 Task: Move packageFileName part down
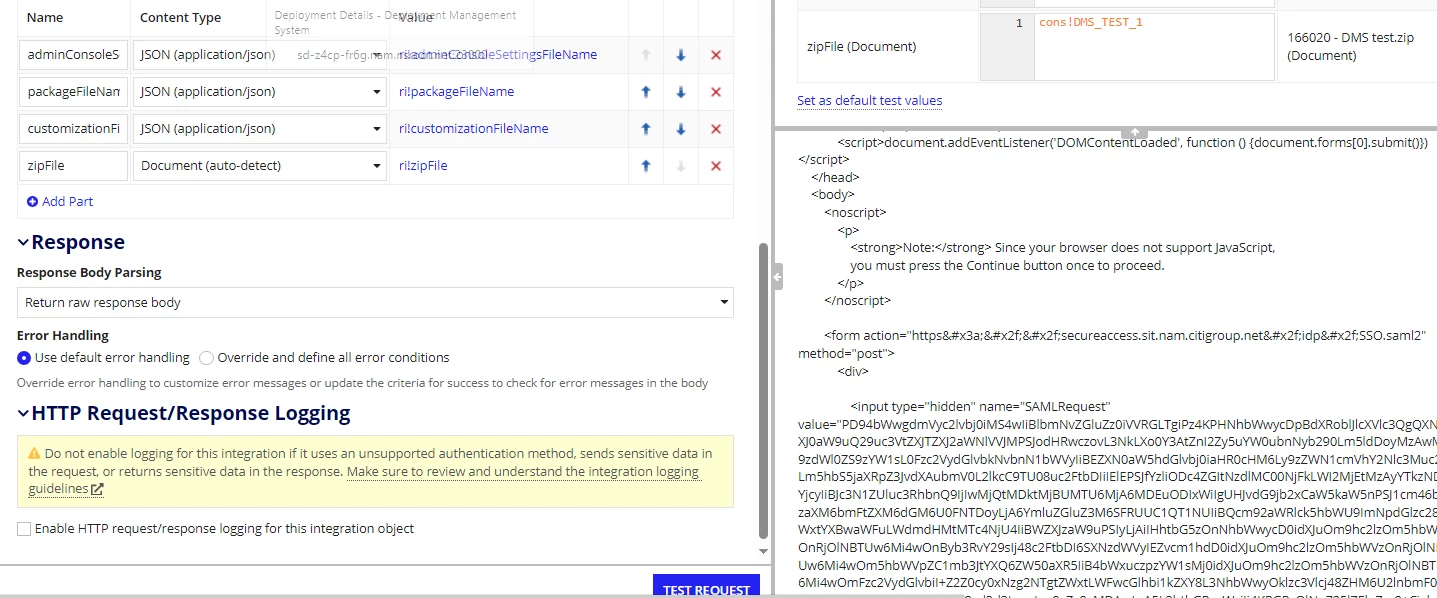(x=681, y=92)
